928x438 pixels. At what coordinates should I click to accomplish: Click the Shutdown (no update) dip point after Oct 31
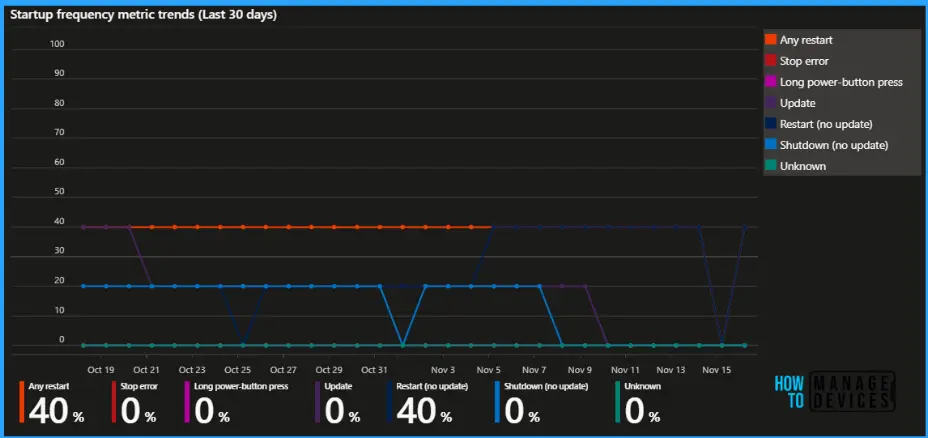coord(402,345)
